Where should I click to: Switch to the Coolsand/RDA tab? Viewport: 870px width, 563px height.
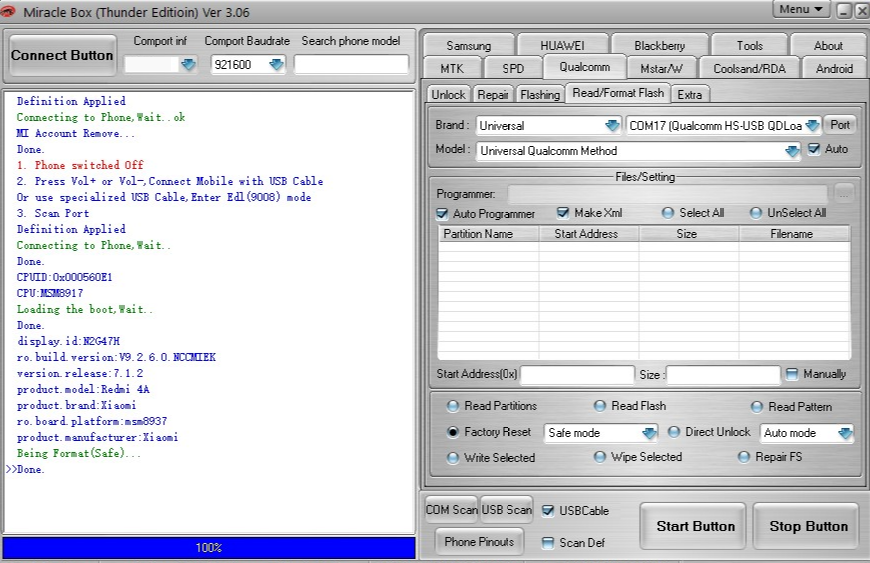pyautogui.click(x=750, y=69)
